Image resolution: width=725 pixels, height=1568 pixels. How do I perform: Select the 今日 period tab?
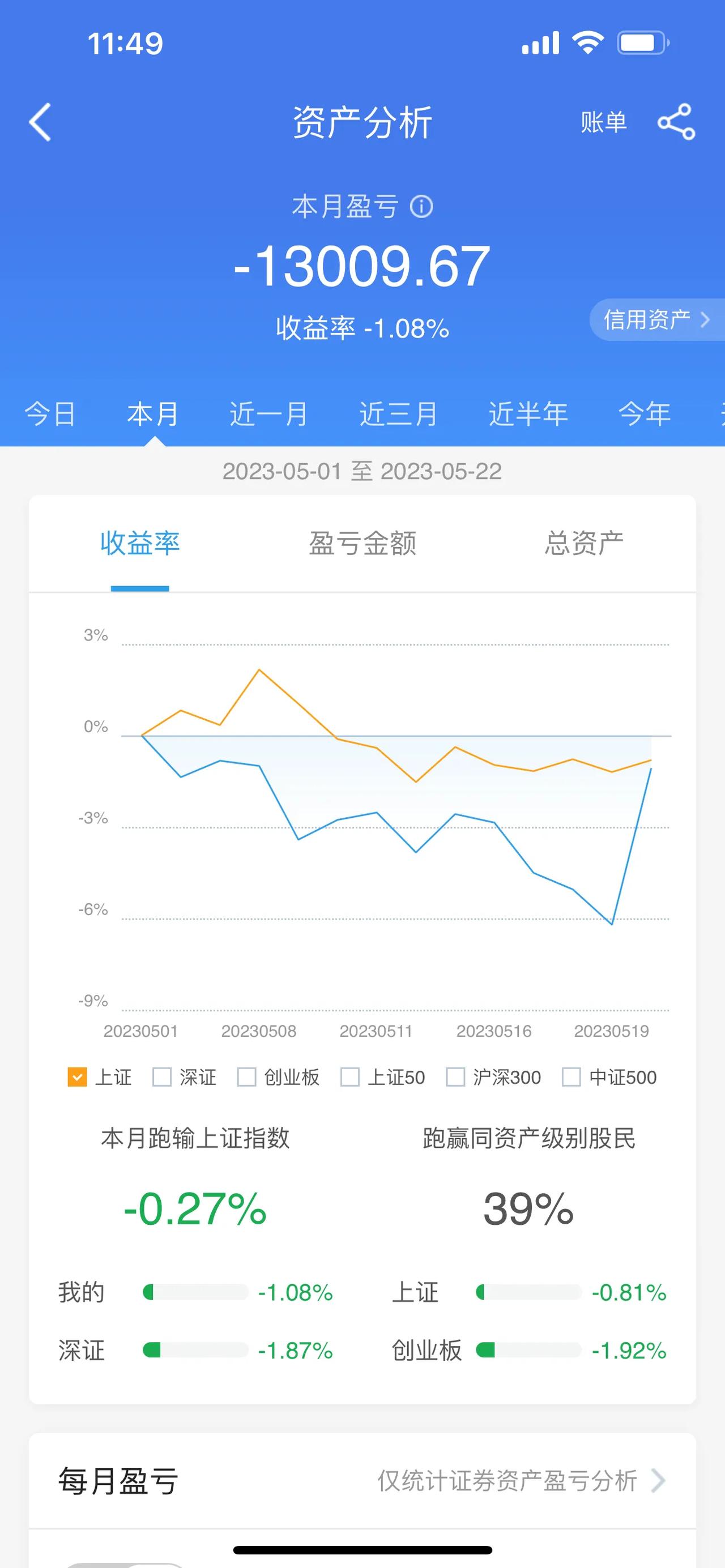coord(49,414)
